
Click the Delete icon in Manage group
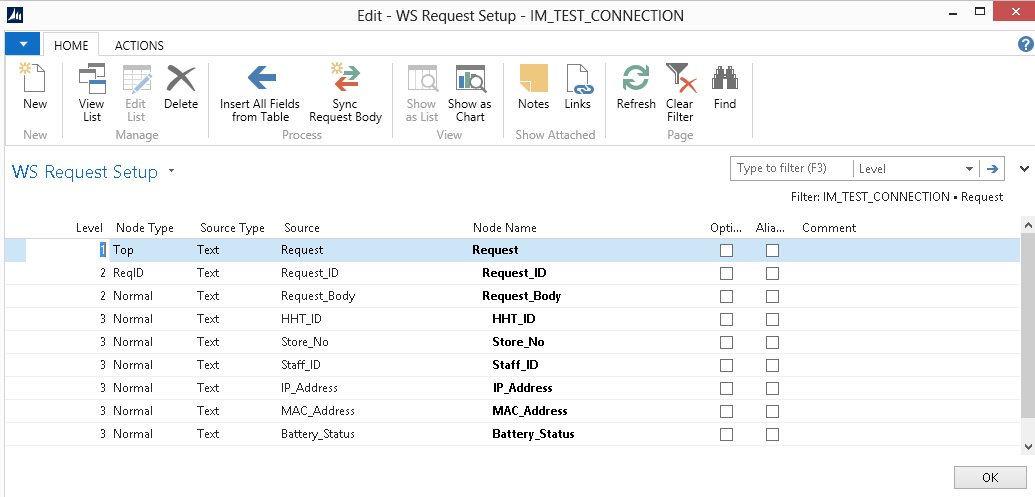point(181,90)
